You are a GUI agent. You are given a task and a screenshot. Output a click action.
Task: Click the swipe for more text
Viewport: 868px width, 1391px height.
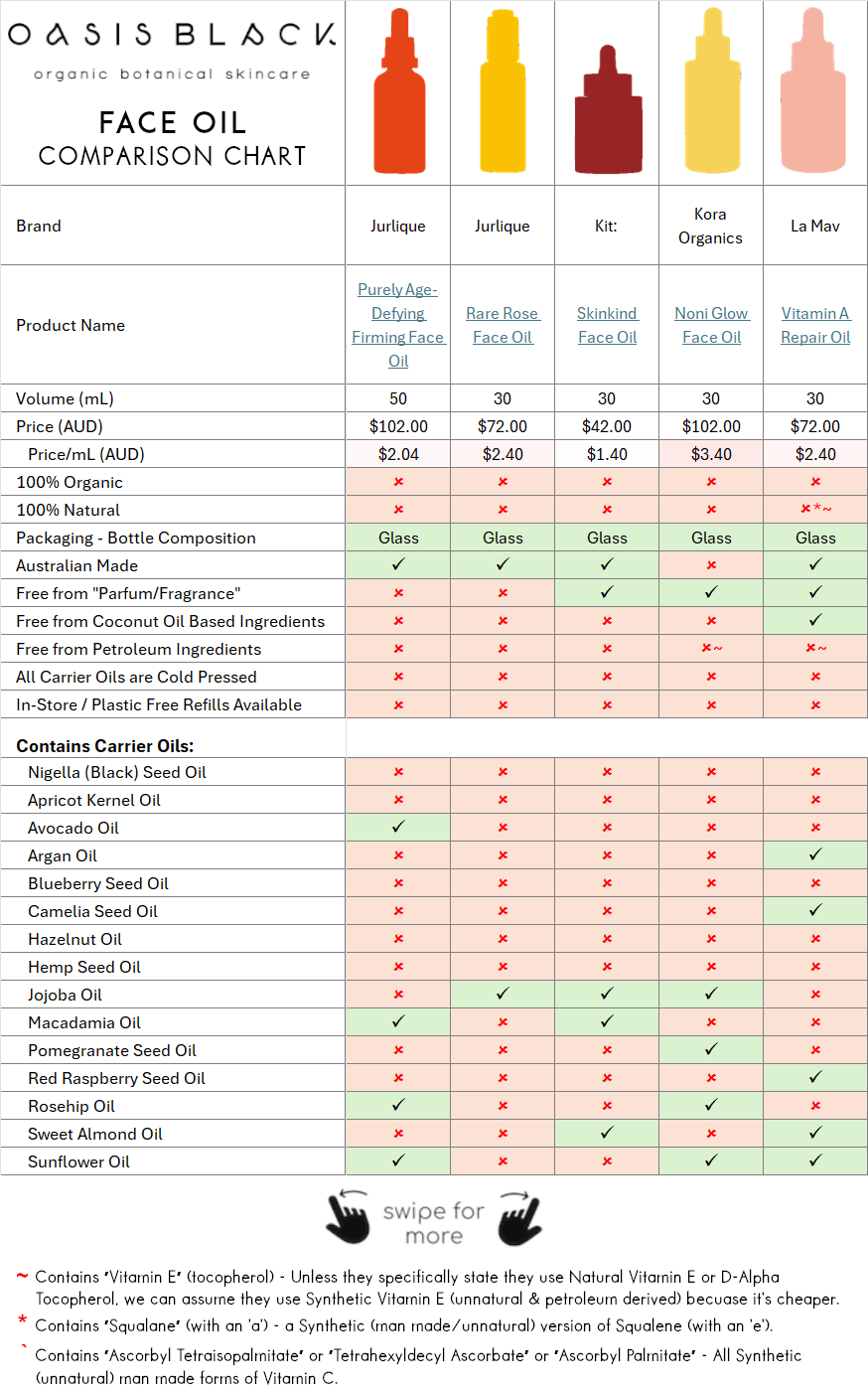pyautogui.click(x=434, y=1223)
